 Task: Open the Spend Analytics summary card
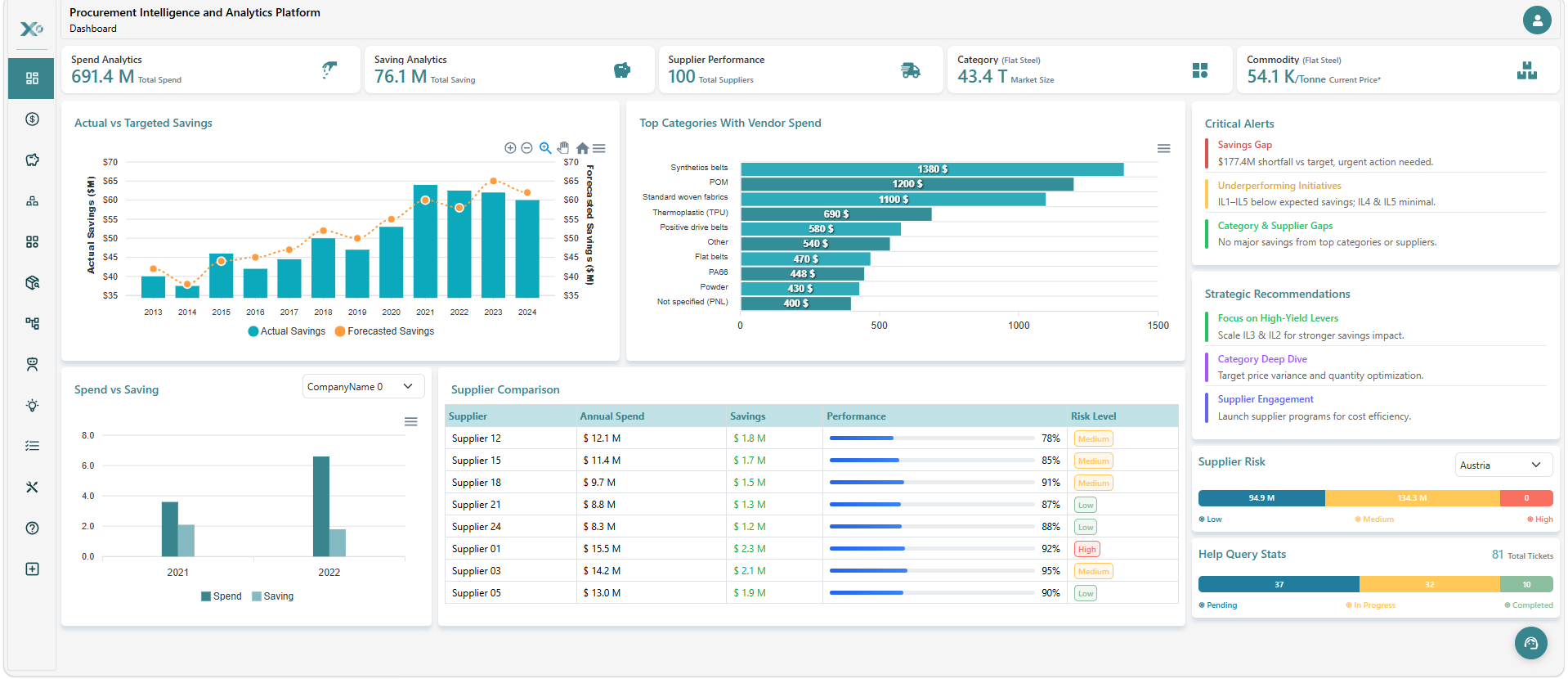click(211, 70)
